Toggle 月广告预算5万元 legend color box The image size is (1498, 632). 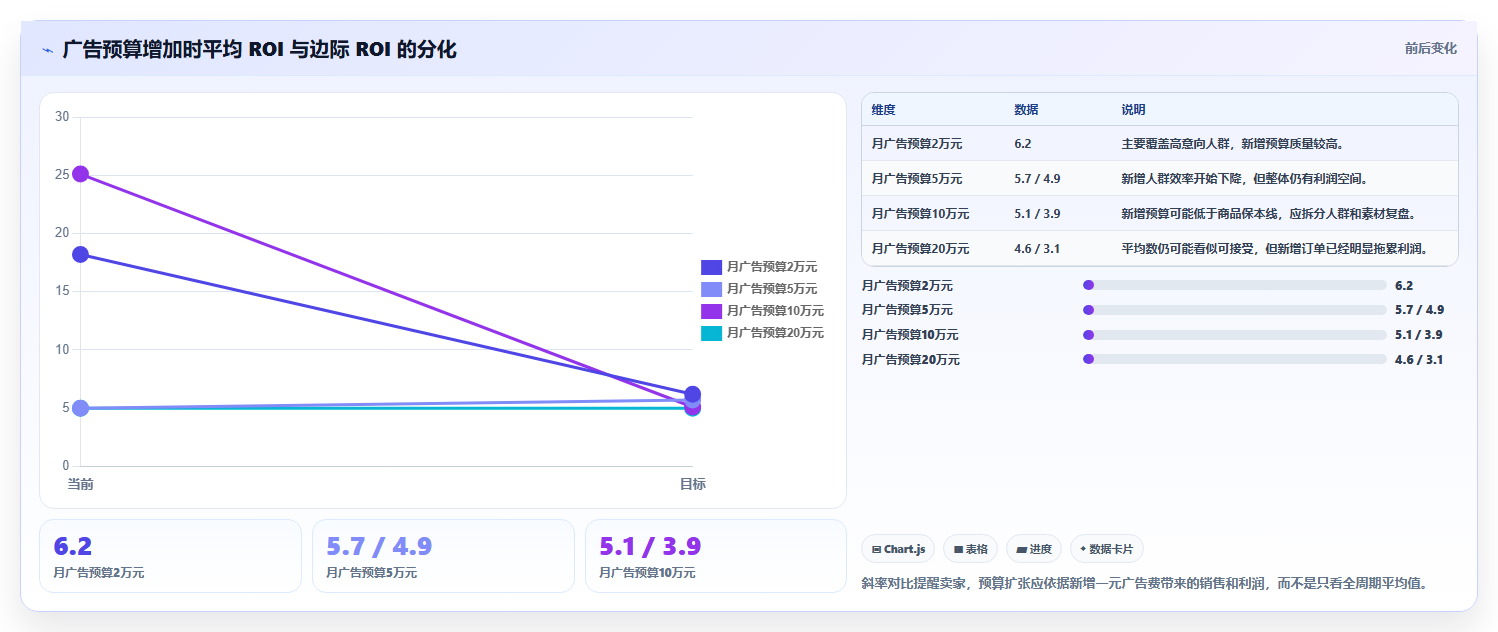[x=711, y=289]
